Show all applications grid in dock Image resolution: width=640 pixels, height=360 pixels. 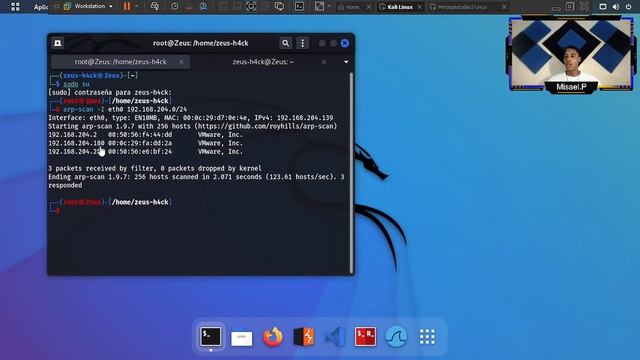tap(427, 337)
